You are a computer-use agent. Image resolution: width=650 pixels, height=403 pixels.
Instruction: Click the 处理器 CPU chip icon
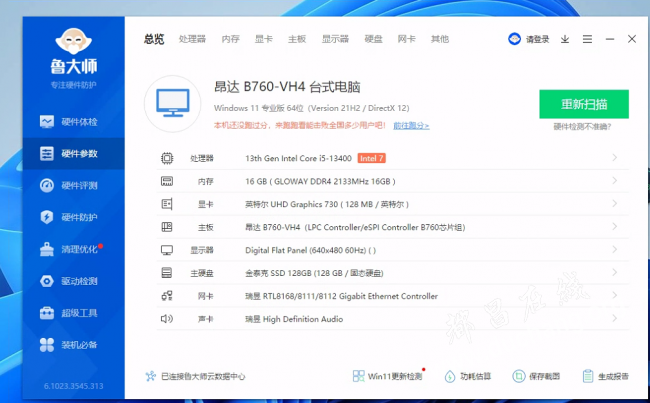(167, 158)
